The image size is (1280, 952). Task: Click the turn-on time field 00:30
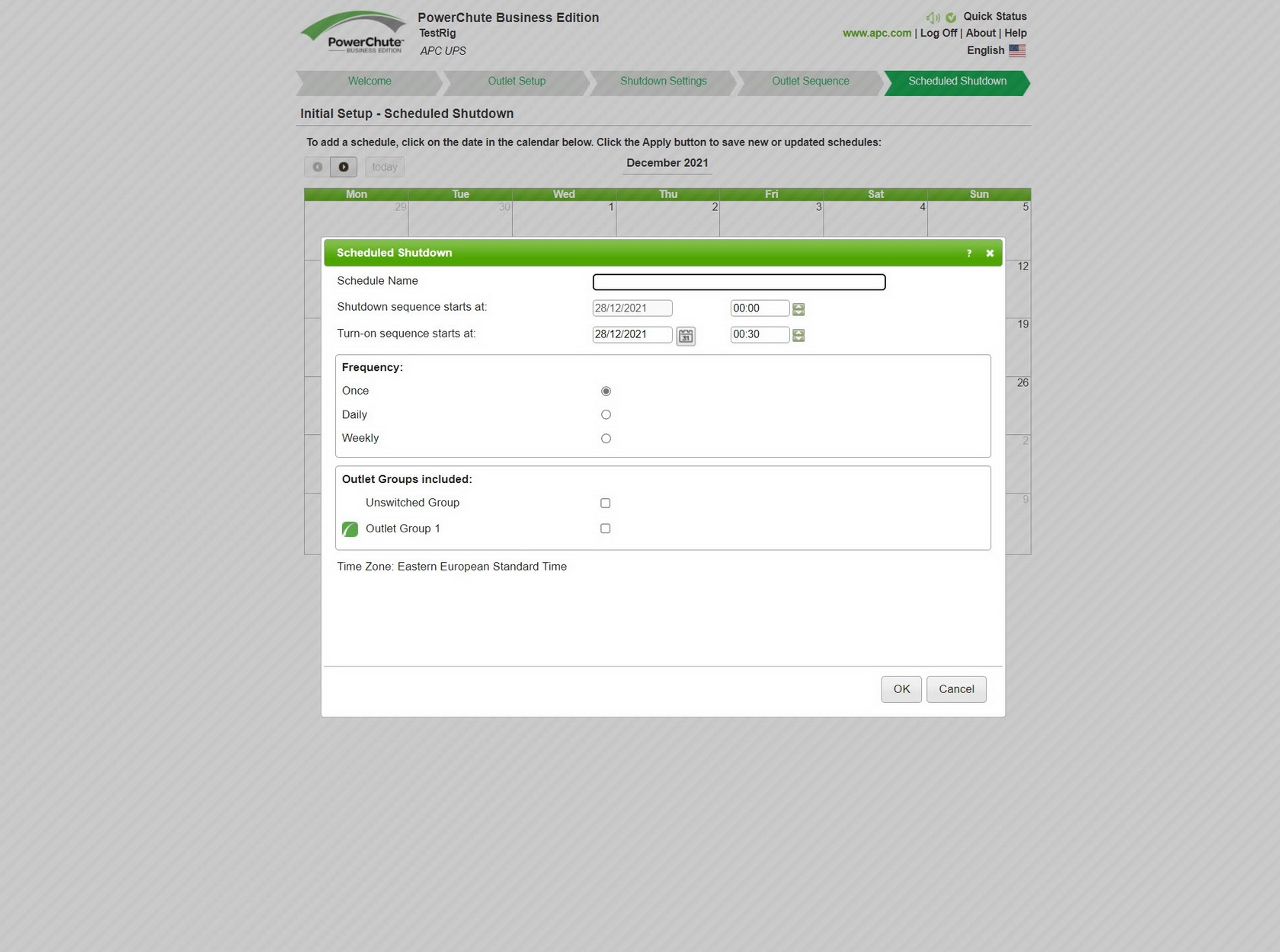click(x=760, y=334)
